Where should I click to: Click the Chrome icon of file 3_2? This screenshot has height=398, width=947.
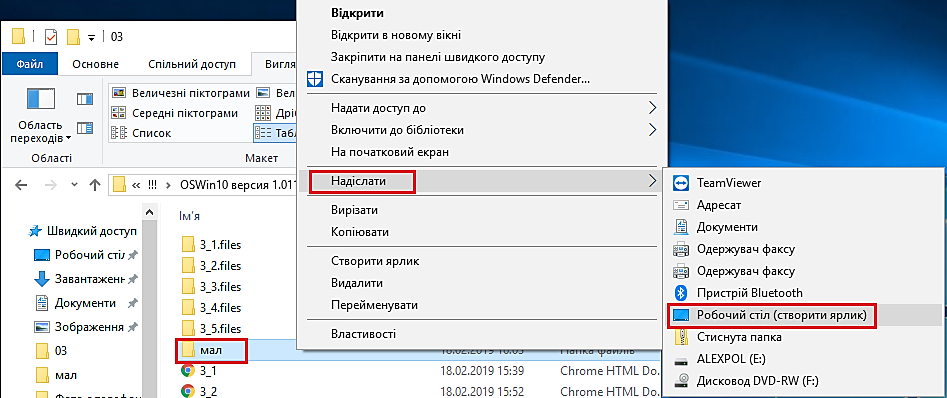(x=188, y=392)
